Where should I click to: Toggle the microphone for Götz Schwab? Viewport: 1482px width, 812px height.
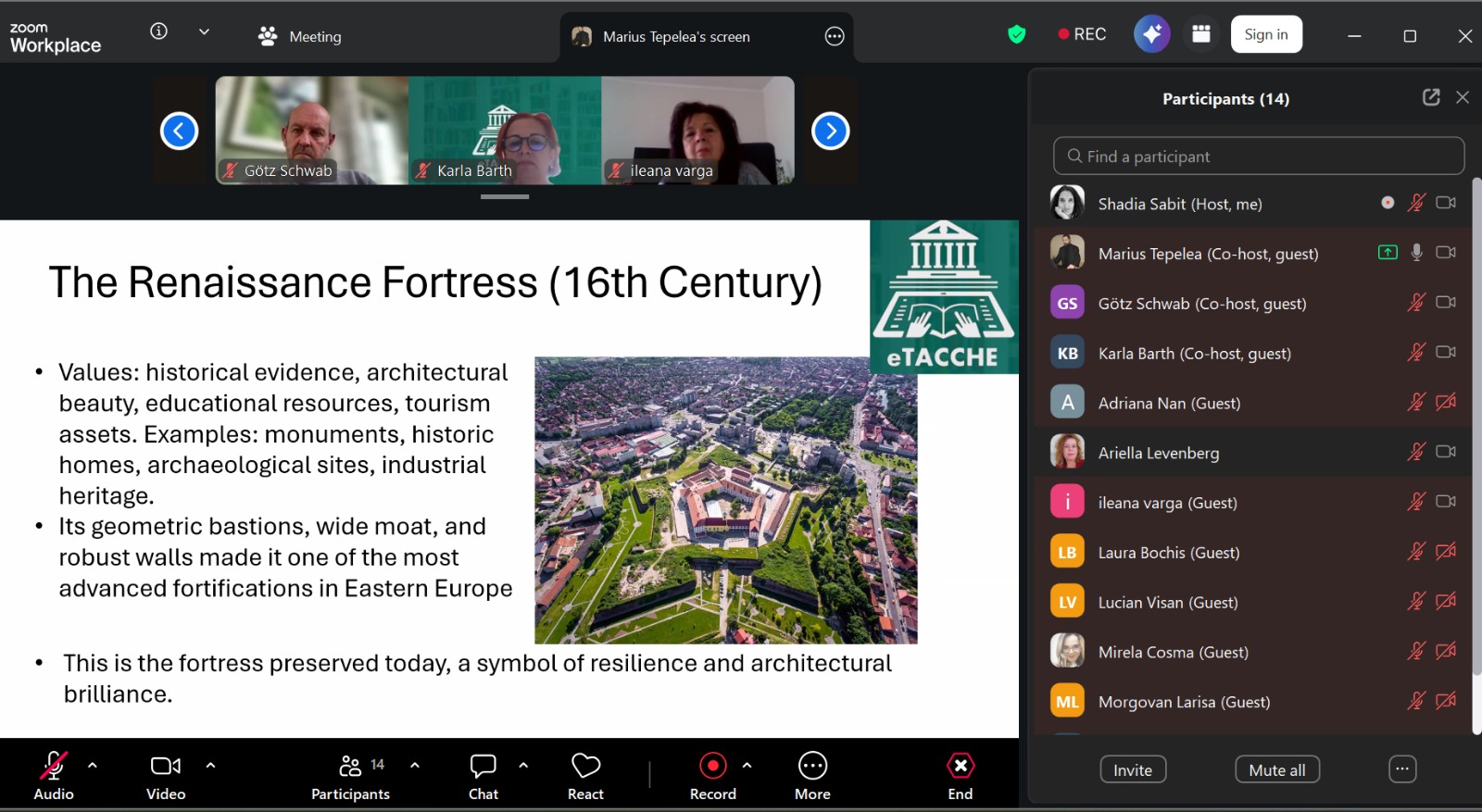(x=1415, y=303)
